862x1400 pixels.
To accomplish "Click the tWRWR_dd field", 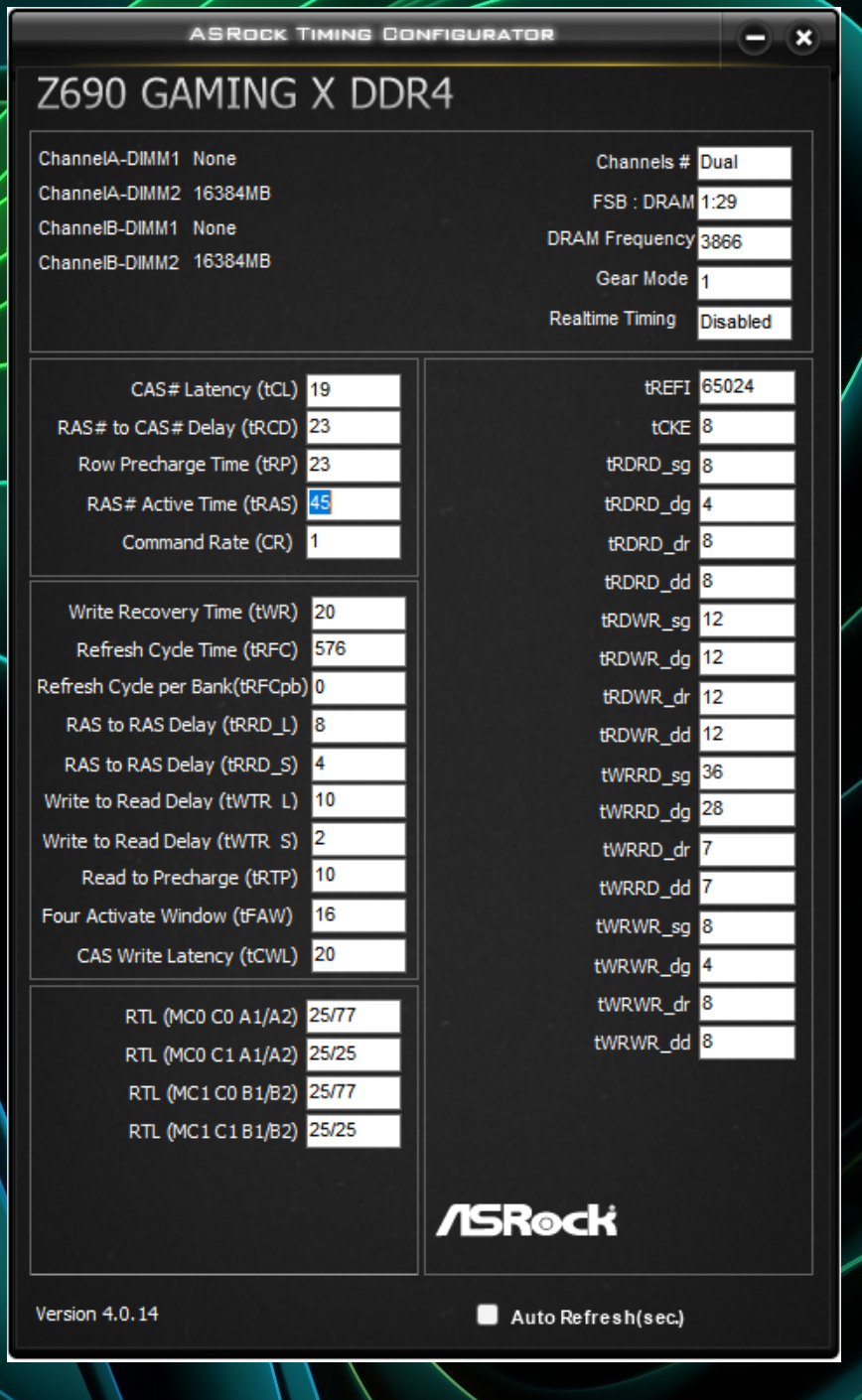I will pyautogui.click(x=747, y=1043).
